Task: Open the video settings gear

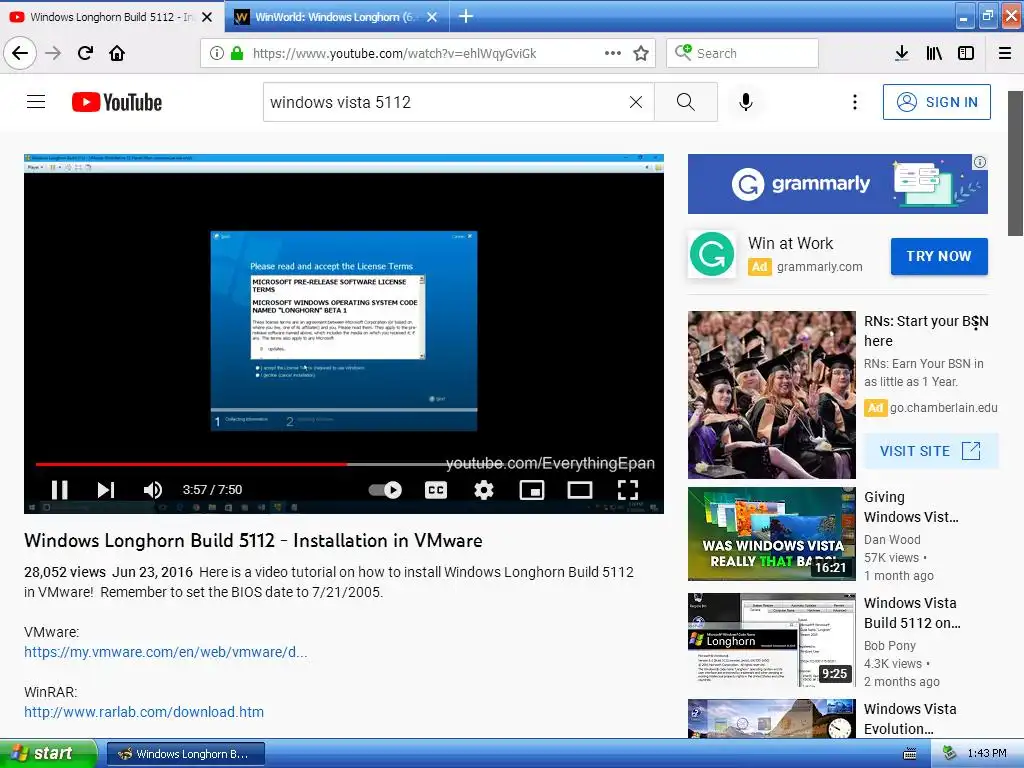Action: [483, 490]
